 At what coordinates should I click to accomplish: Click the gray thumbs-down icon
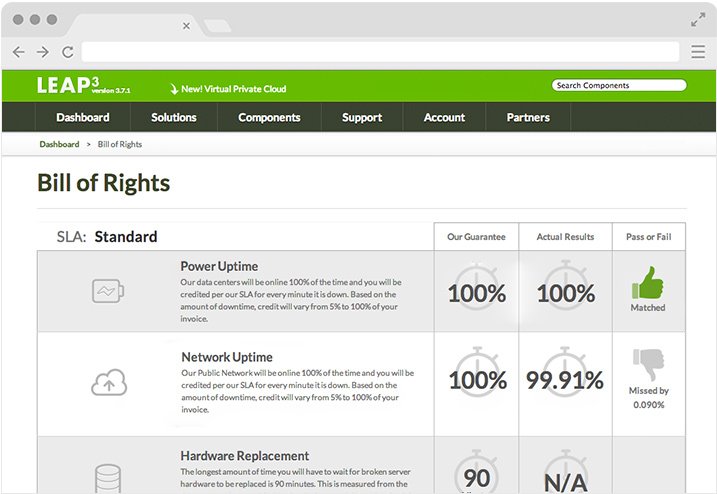648,364
